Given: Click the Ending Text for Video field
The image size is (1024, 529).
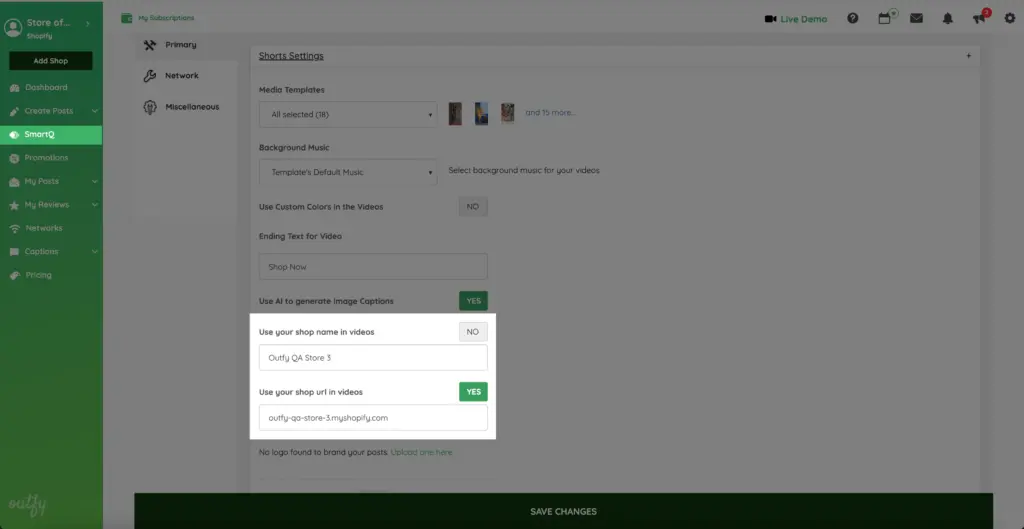Looking at the screenshot, I should point(373,267).
